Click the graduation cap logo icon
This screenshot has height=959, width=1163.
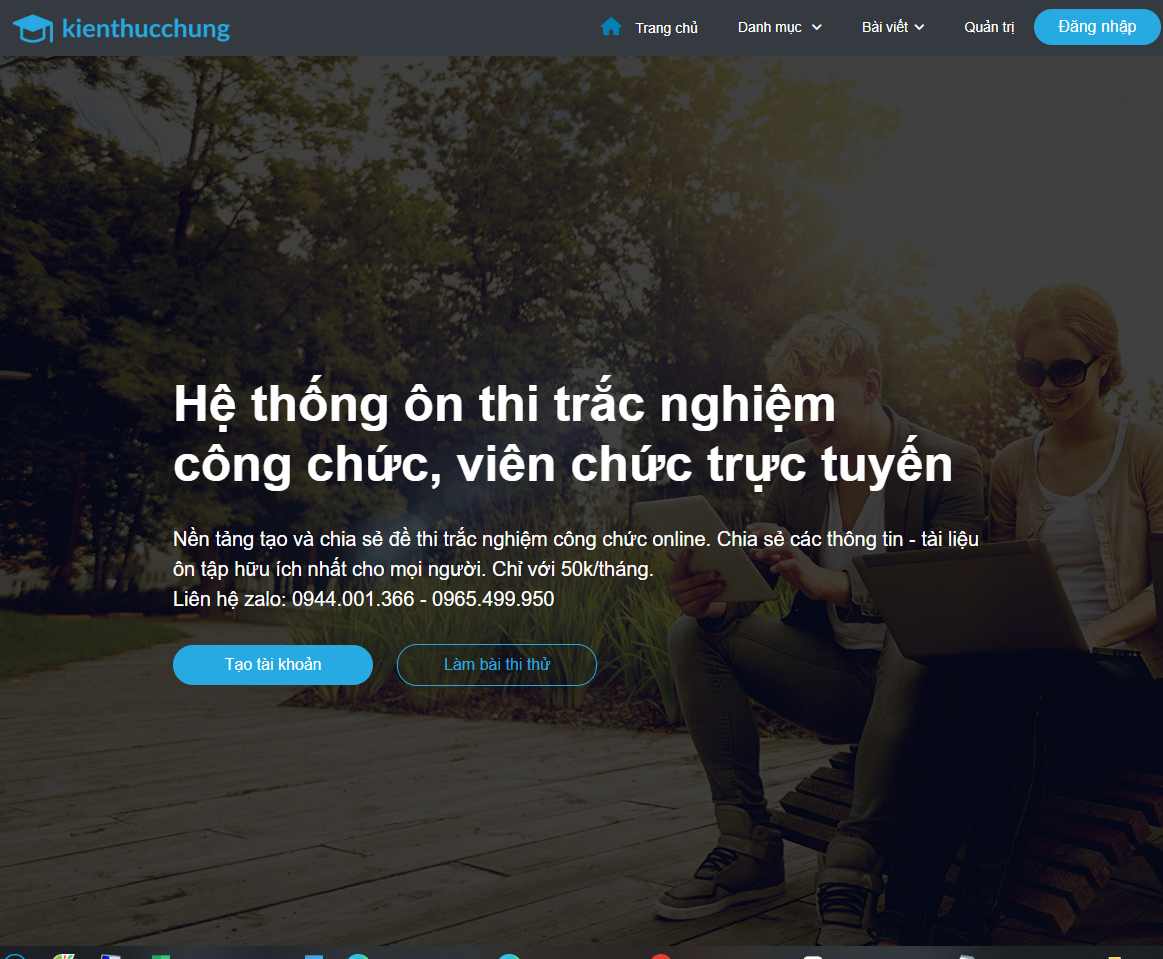point(33,29)
